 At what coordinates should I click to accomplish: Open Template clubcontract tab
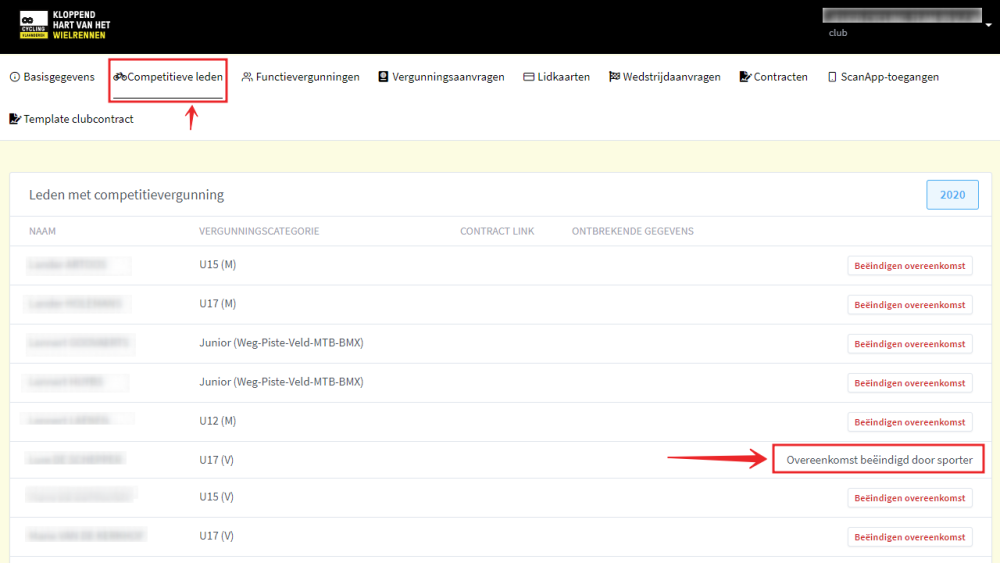71,119
